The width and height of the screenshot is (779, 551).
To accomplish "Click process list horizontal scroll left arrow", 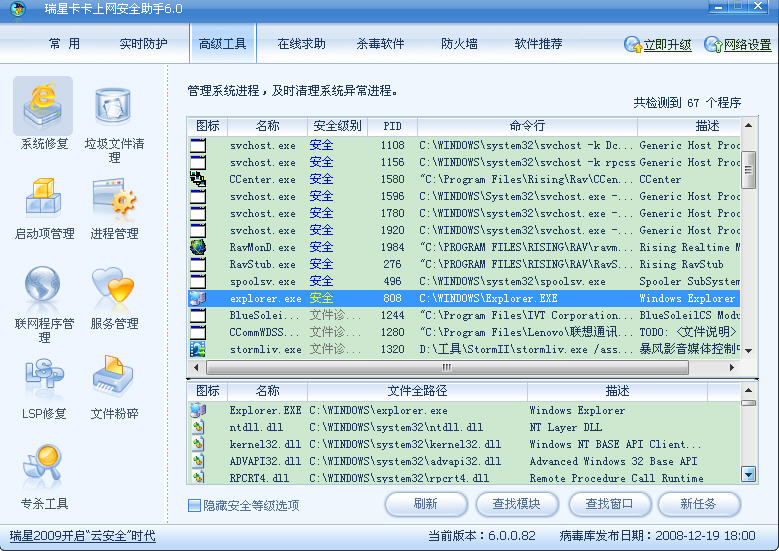I will (x=196, y=368).
